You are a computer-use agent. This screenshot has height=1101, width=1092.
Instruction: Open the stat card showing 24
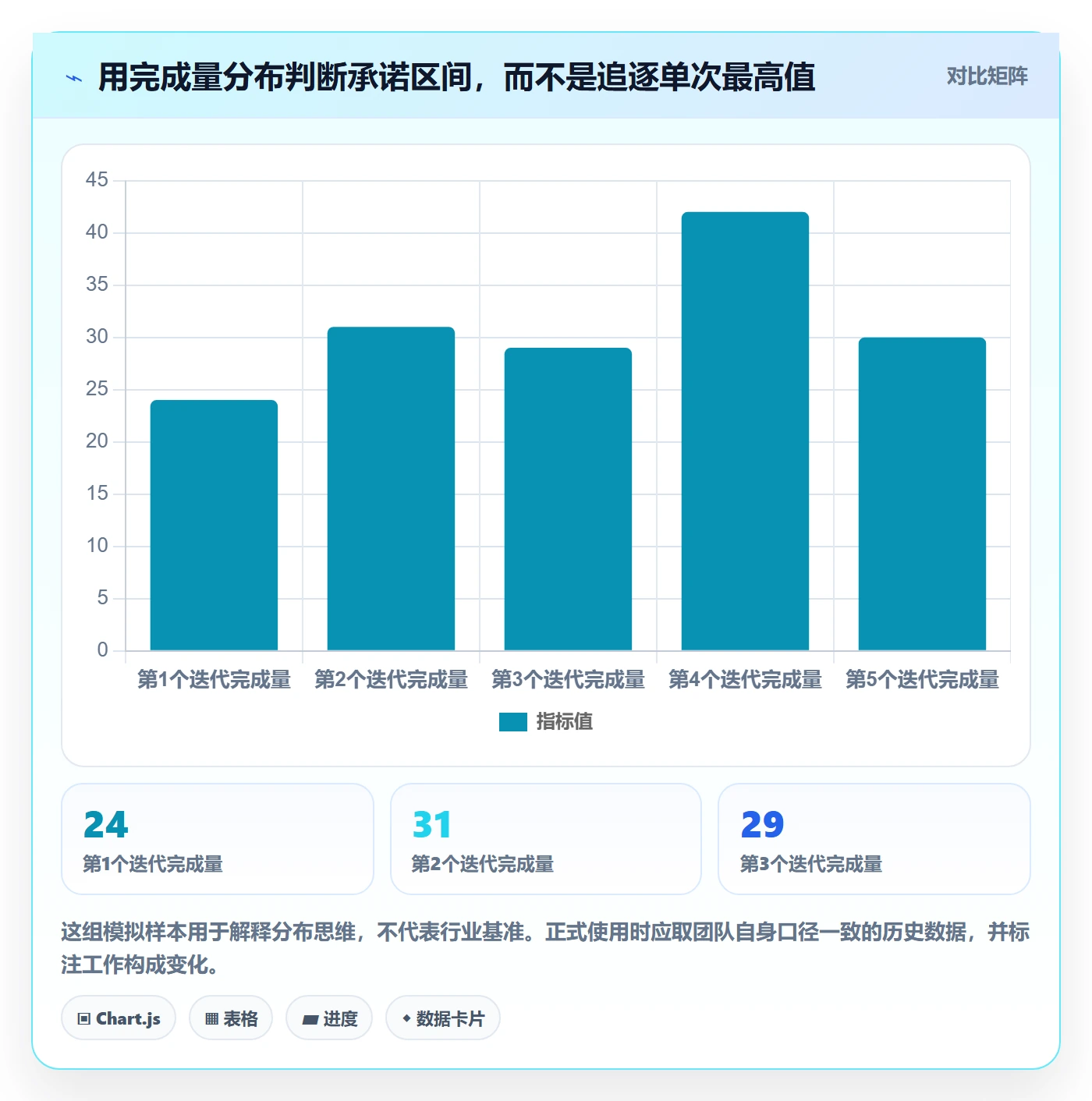[x=218, y=839]
